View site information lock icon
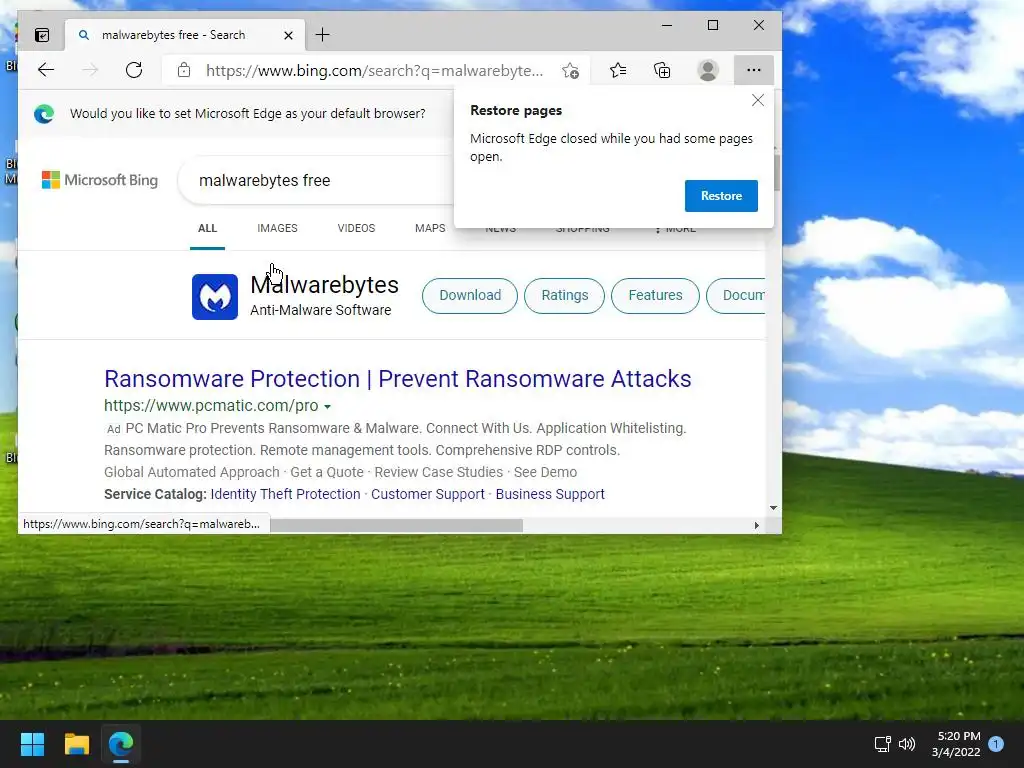This screenshot has width=1024, height=768. pos(184,70)
